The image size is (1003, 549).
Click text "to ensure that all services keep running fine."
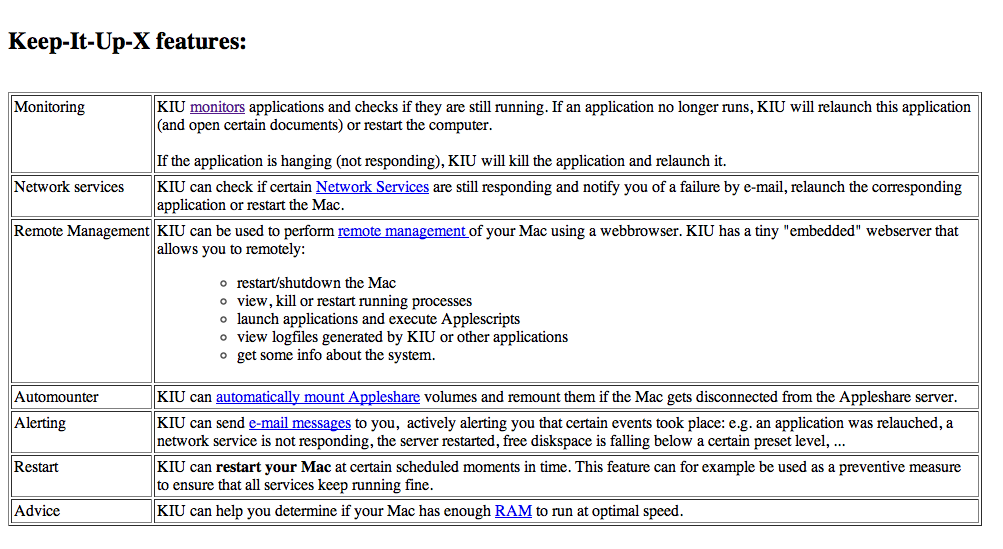point(296,485)
